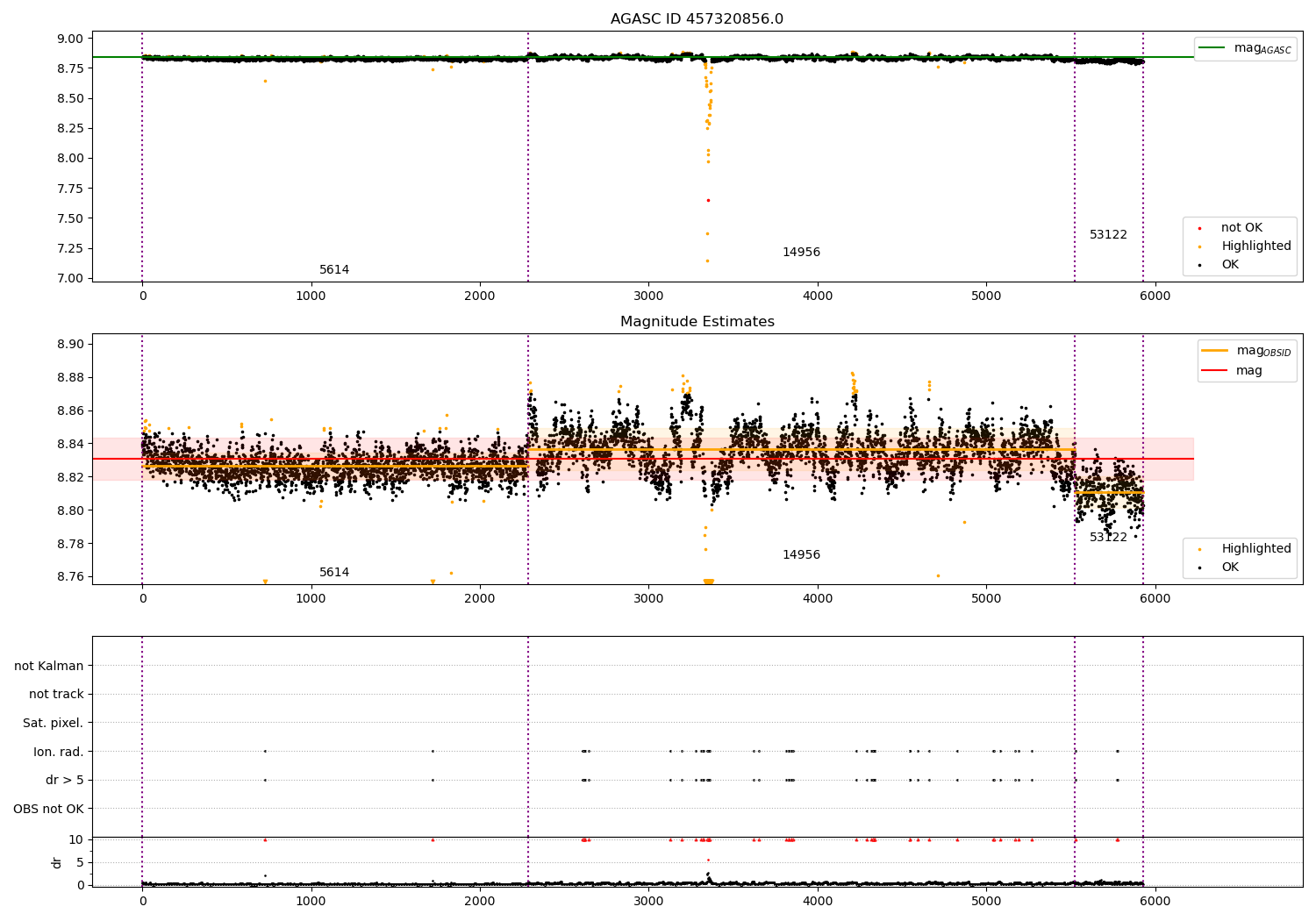
Task: Click the 8.00 y-axis tick of top plot
Action: tap(70, 158)
